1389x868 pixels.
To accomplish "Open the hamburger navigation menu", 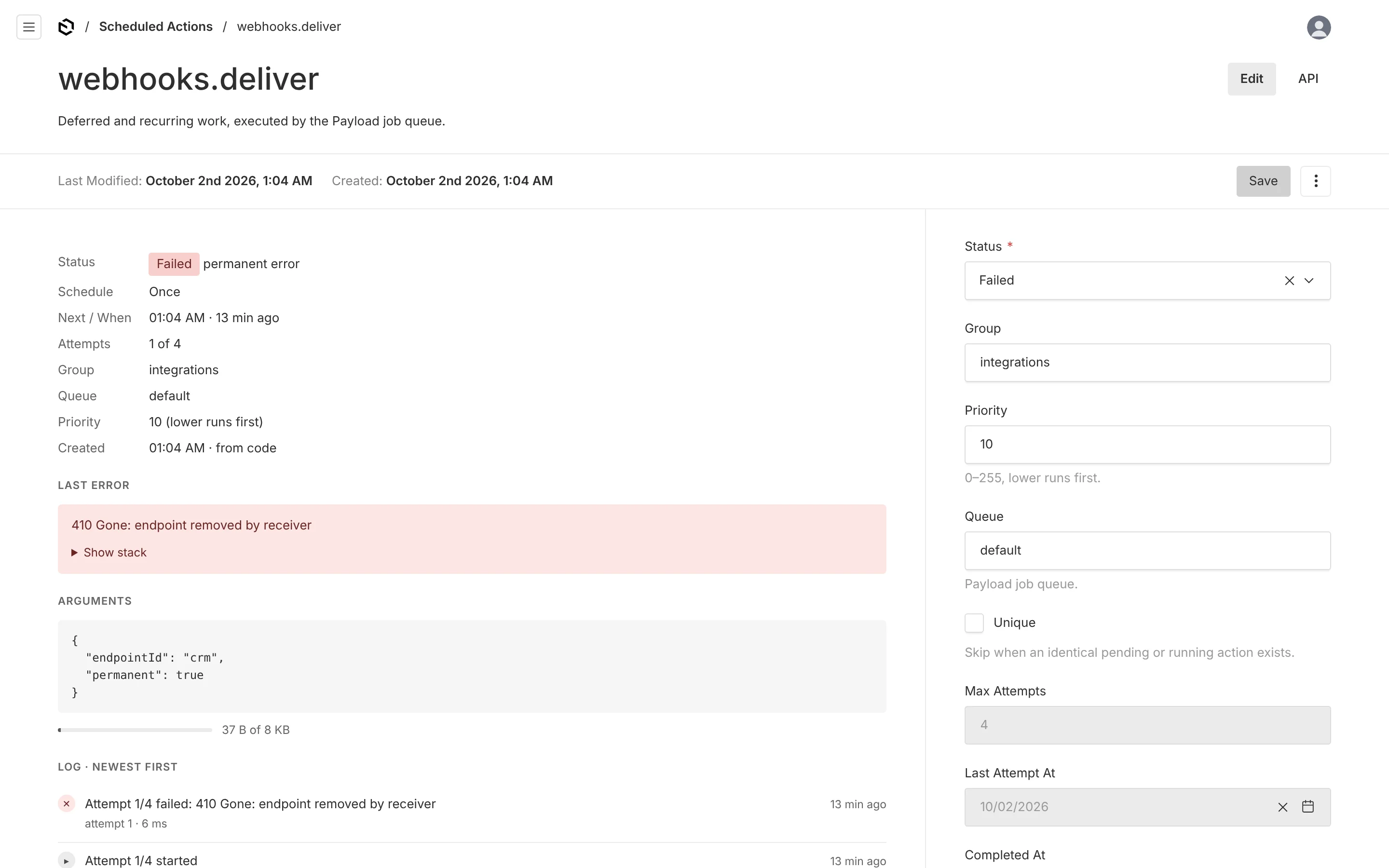I will 29,27.
